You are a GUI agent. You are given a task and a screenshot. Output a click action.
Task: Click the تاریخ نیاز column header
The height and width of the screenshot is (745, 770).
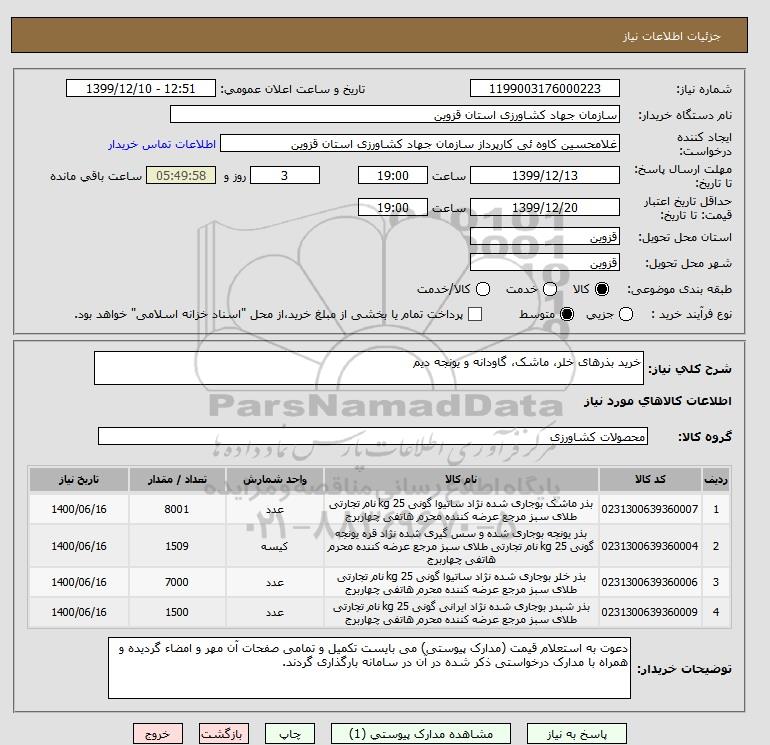click(79, 479)
